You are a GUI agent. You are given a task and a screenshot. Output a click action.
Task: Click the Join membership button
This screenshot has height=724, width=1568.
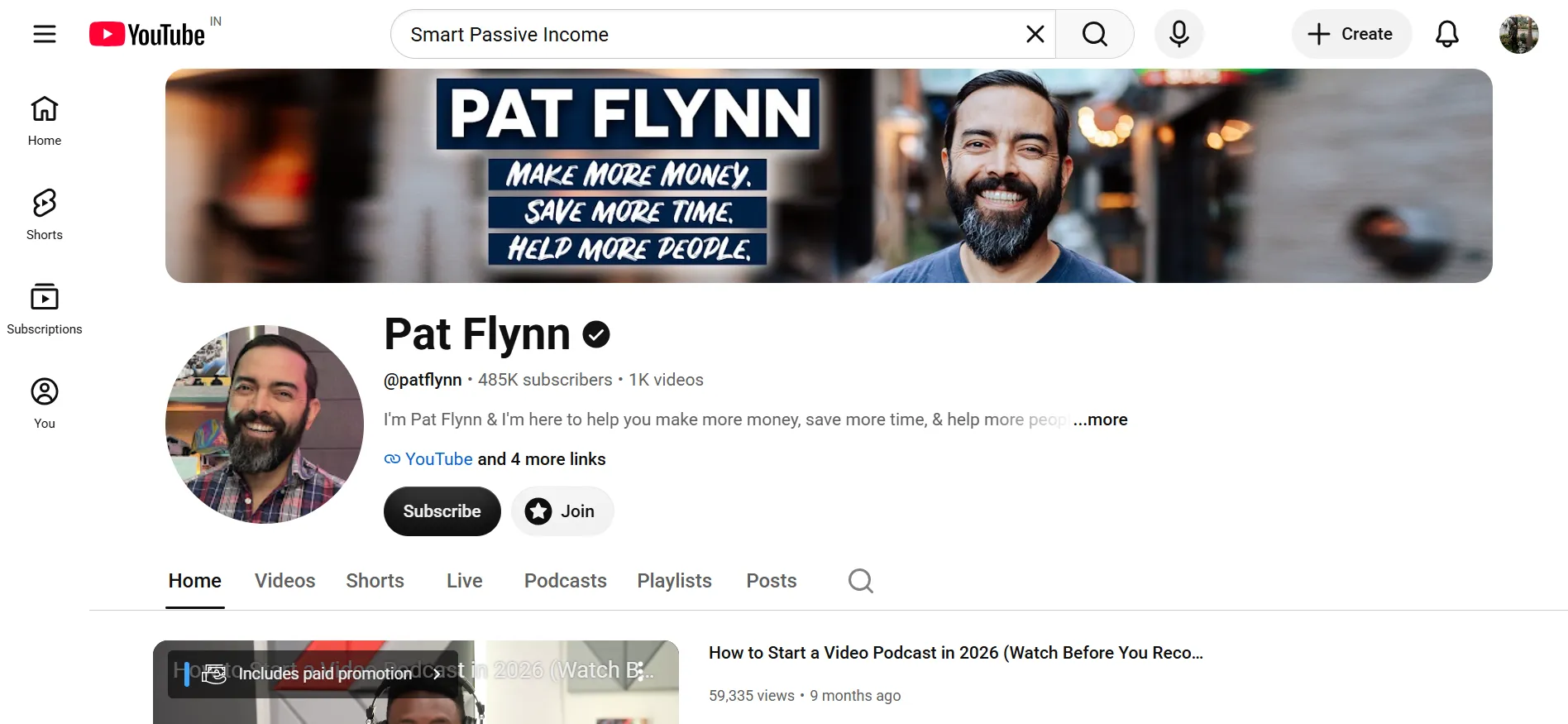562,511
